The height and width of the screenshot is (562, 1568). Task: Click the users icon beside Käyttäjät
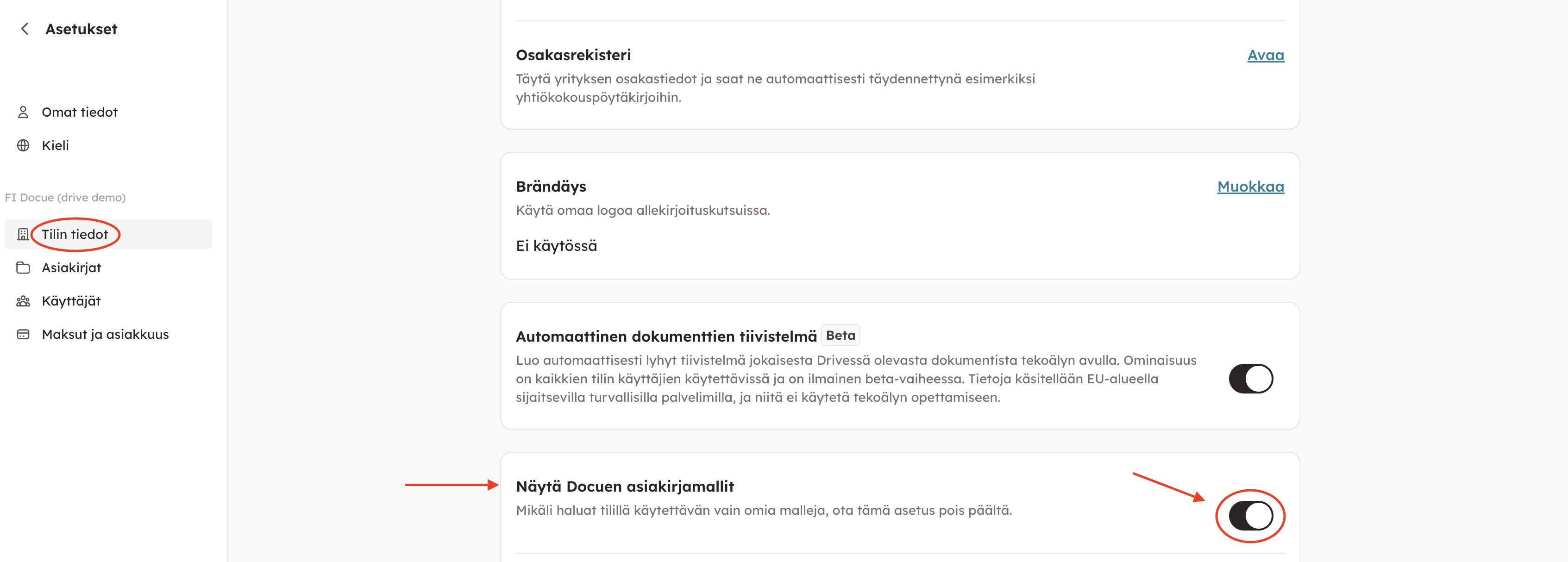pos(23,301)
